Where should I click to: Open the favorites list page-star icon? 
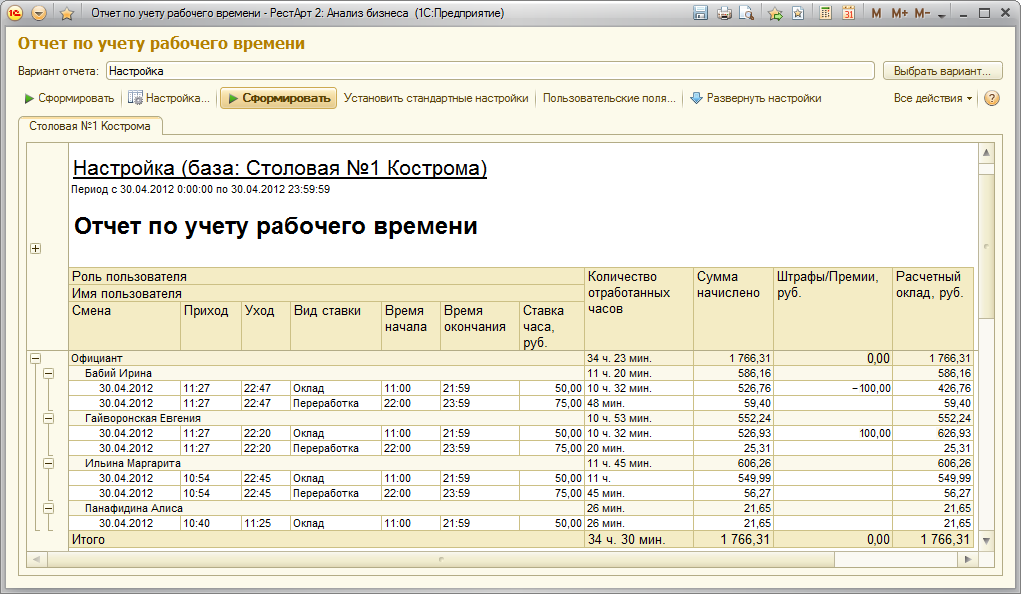click(798, 13)
